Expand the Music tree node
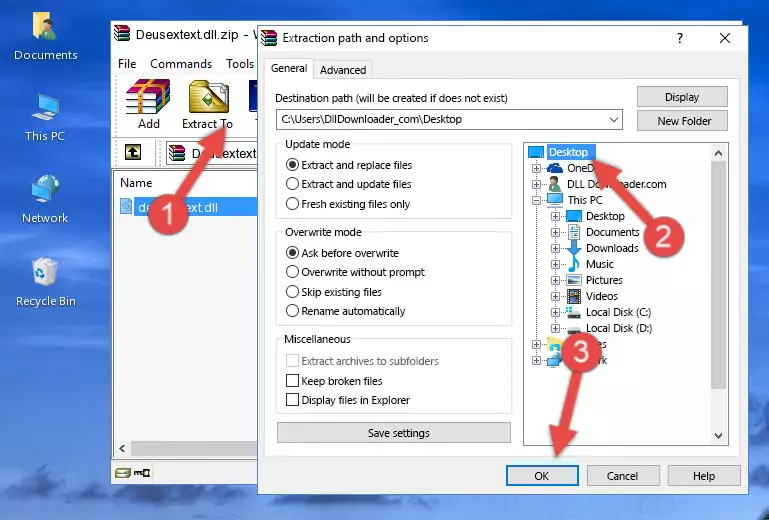 pos(555,264)
